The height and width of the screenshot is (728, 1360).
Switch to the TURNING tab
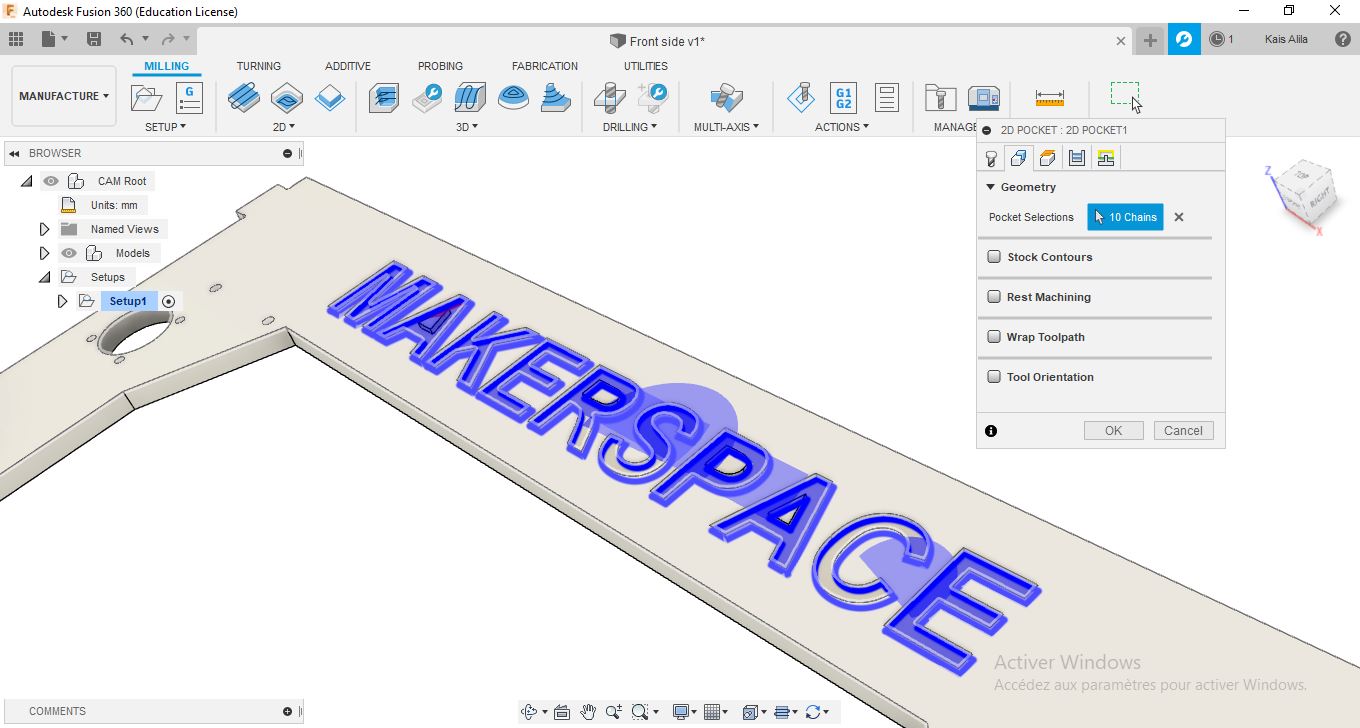259,66
